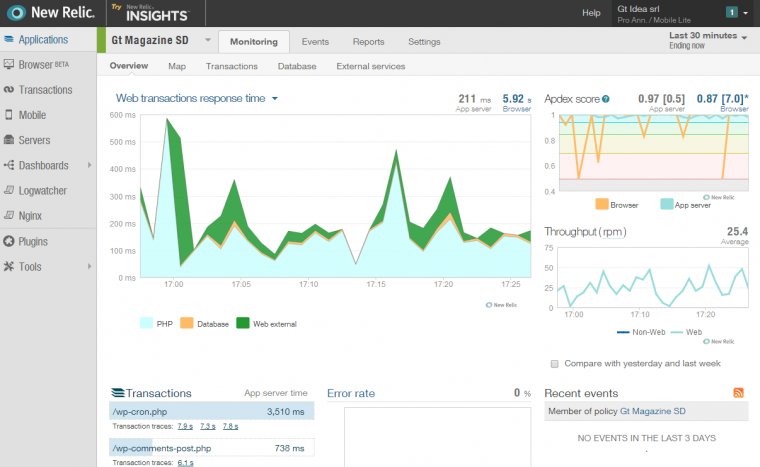This screenshot has height=467, width=760.
Task: Select the Database subtab
Action: 297,66
